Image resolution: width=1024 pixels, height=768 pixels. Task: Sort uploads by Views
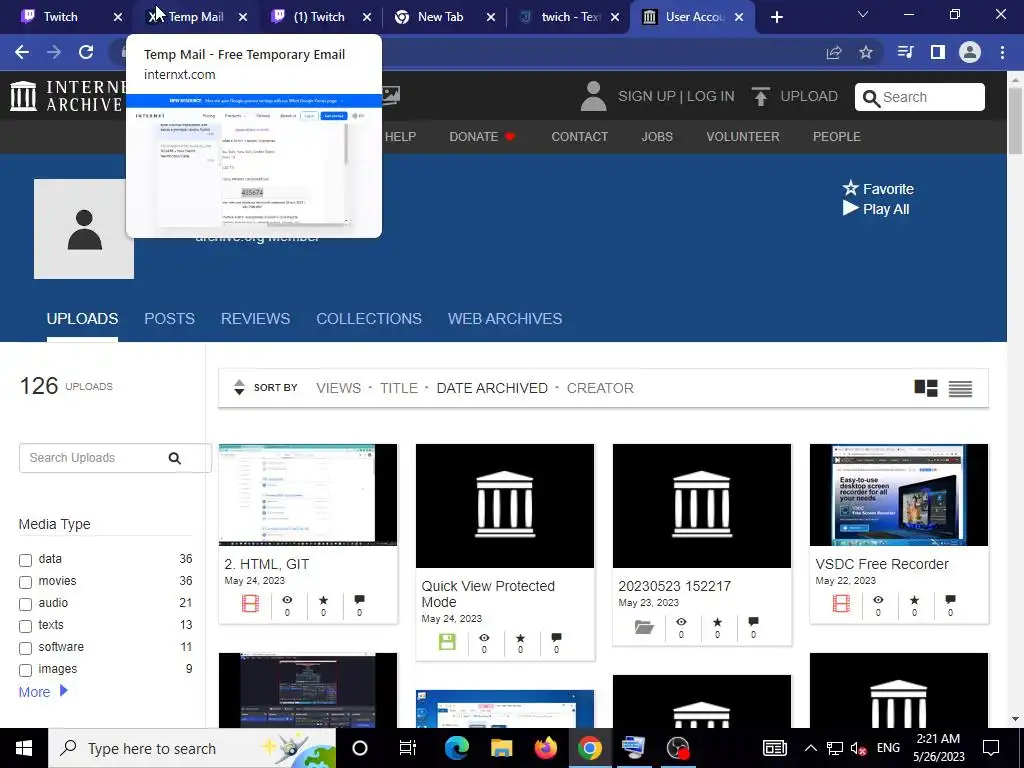[x=338, y=388]
